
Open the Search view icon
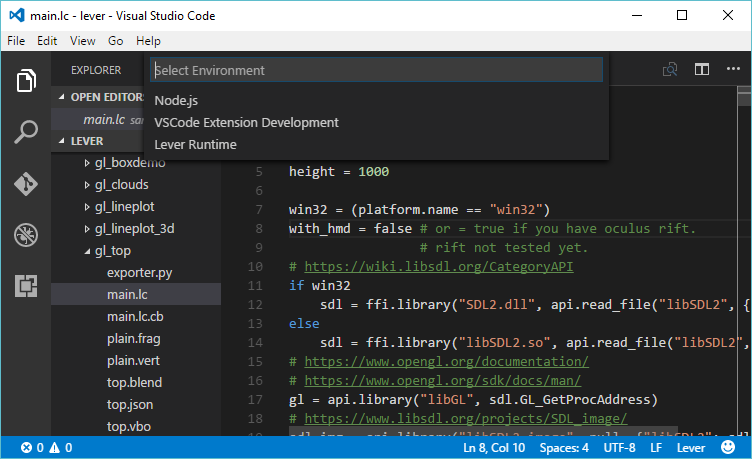pos(26,132)
